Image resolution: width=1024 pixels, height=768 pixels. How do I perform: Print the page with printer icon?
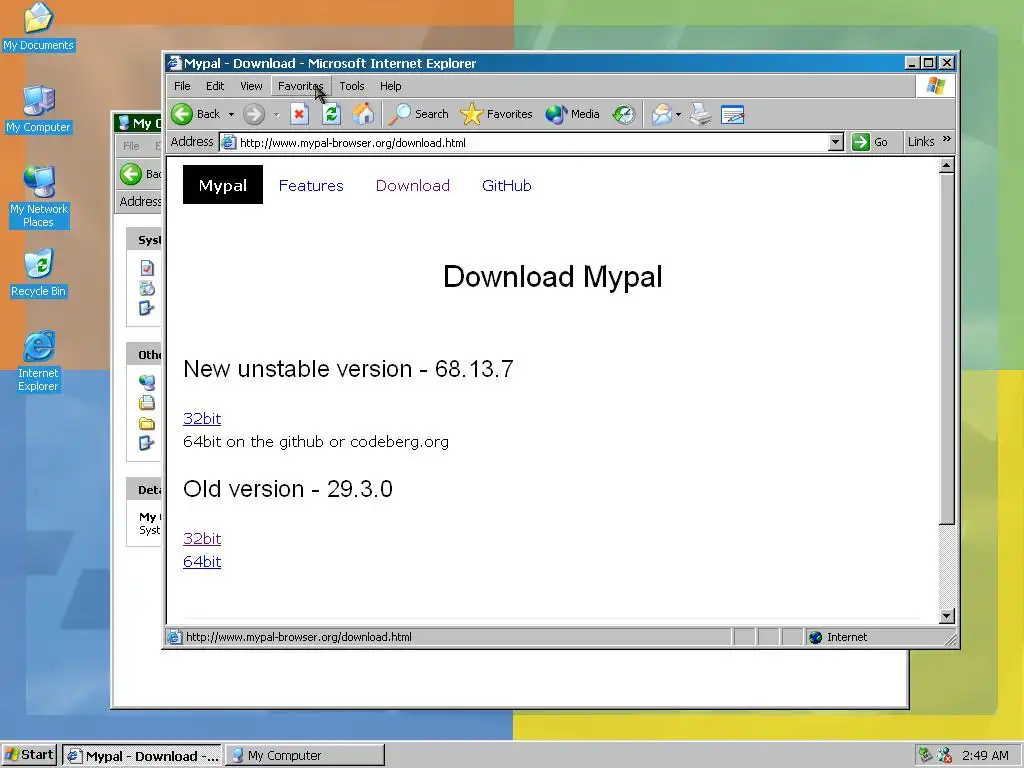(701, 114)
